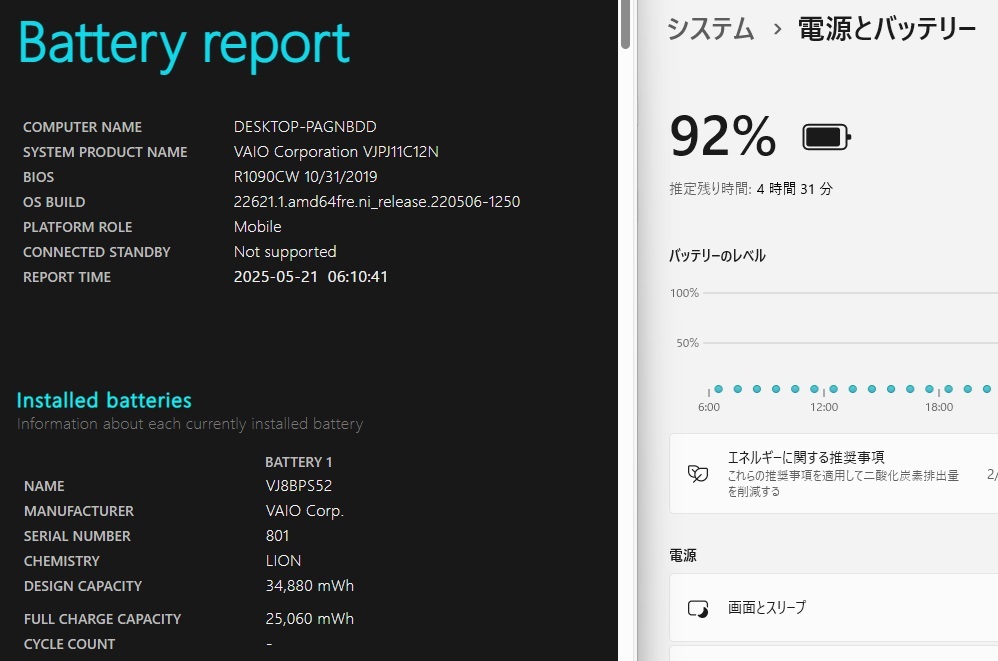Click serial number value 801
This screenshot has width=998, height=661.
pos(277,536)
